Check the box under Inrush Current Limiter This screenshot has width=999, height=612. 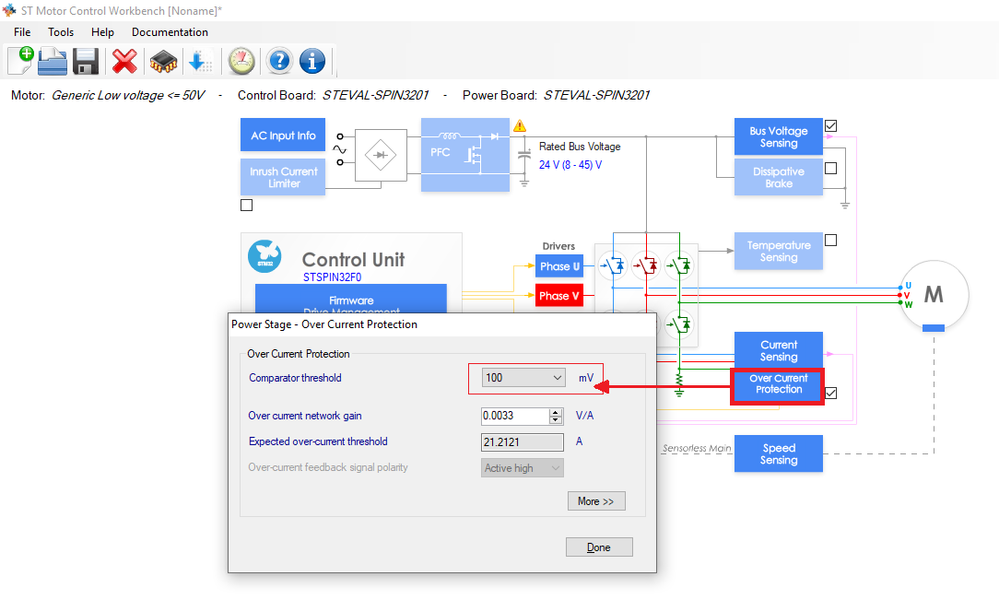pos(247,205)
